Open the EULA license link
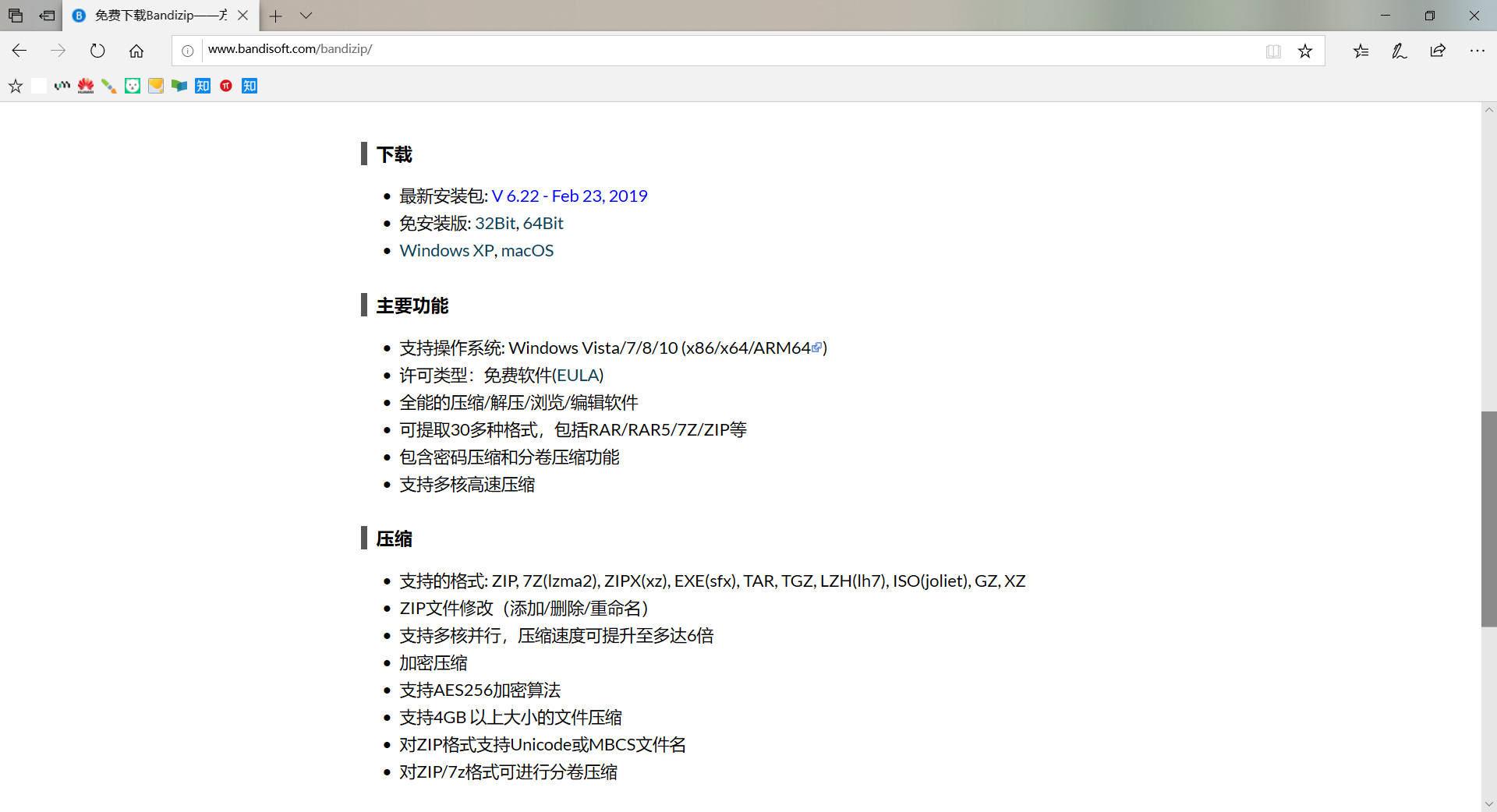Screen dimensions: 1497x812 (x=578, y=376)
